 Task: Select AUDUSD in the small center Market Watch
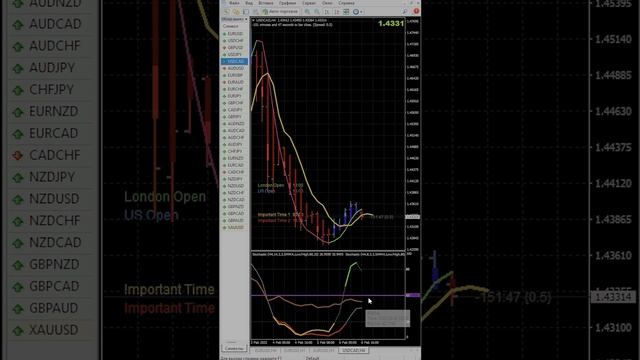(x=234, y=69)
